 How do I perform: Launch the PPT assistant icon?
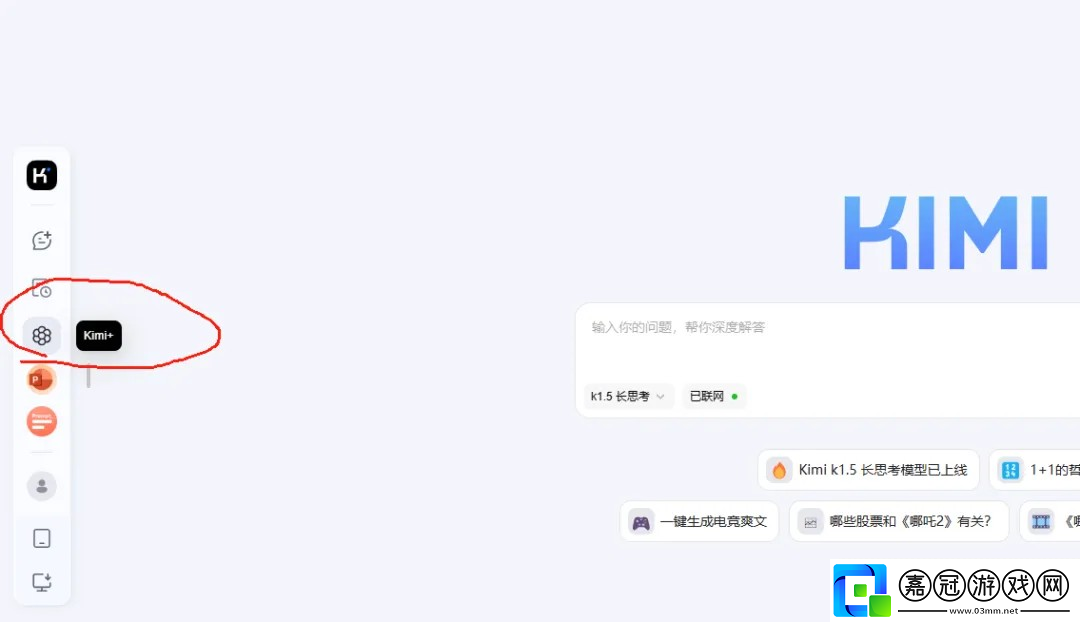[41, 380]
